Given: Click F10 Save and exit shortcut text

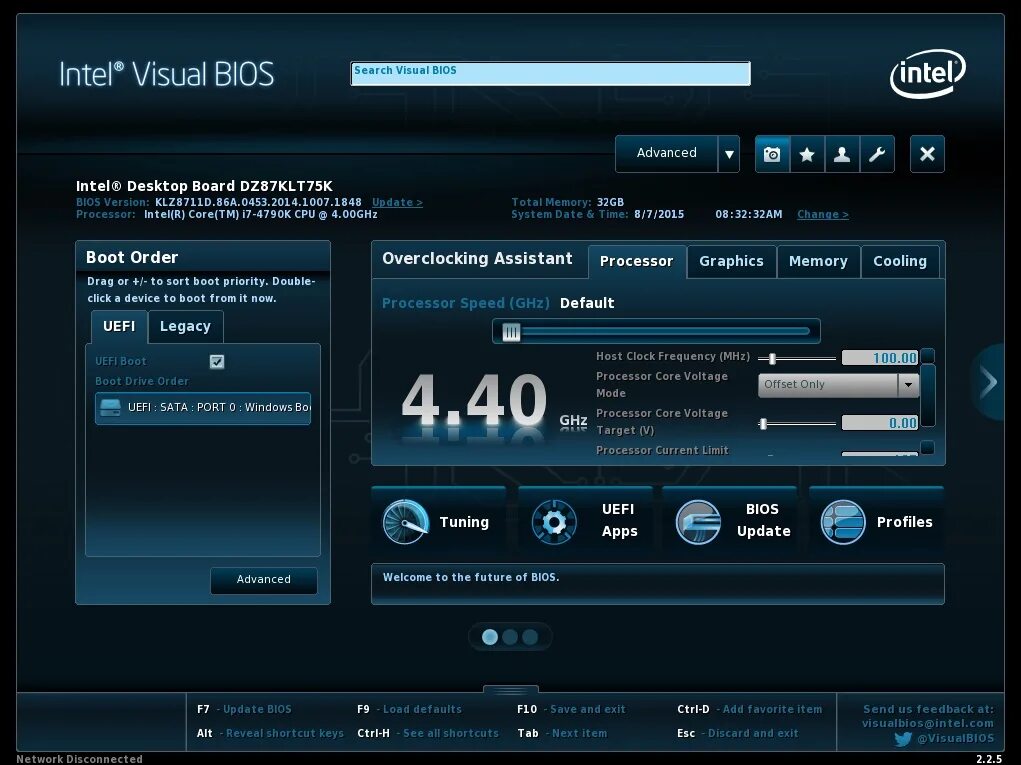Looking at the screenshot, I should [571, 710].
